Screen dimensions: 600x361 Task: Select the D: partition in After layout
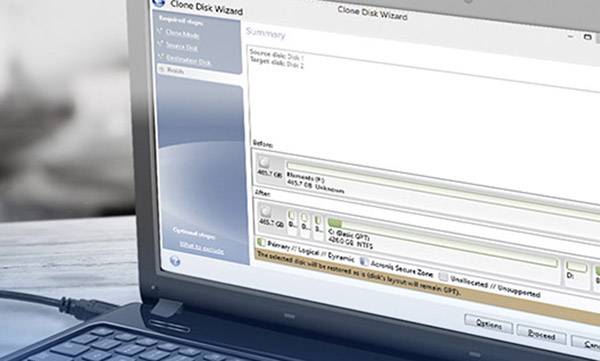coord(576,269)
